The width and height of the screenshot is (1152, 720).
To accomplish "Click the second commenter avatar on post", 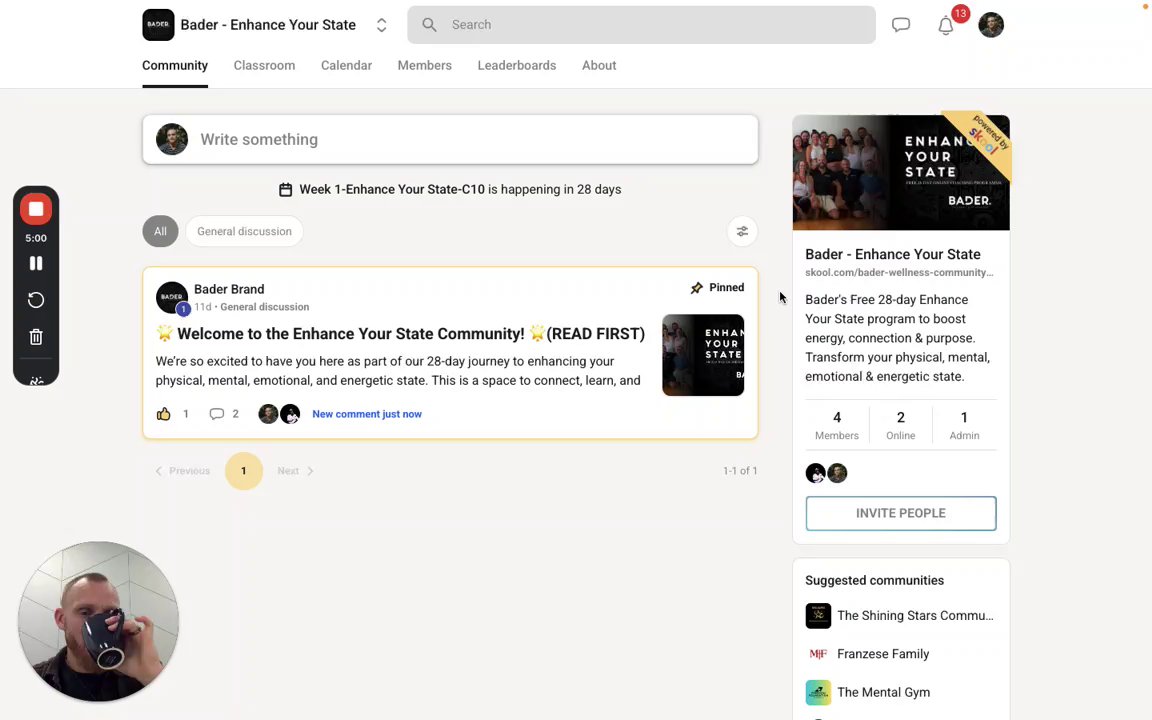I will [290, 414].
